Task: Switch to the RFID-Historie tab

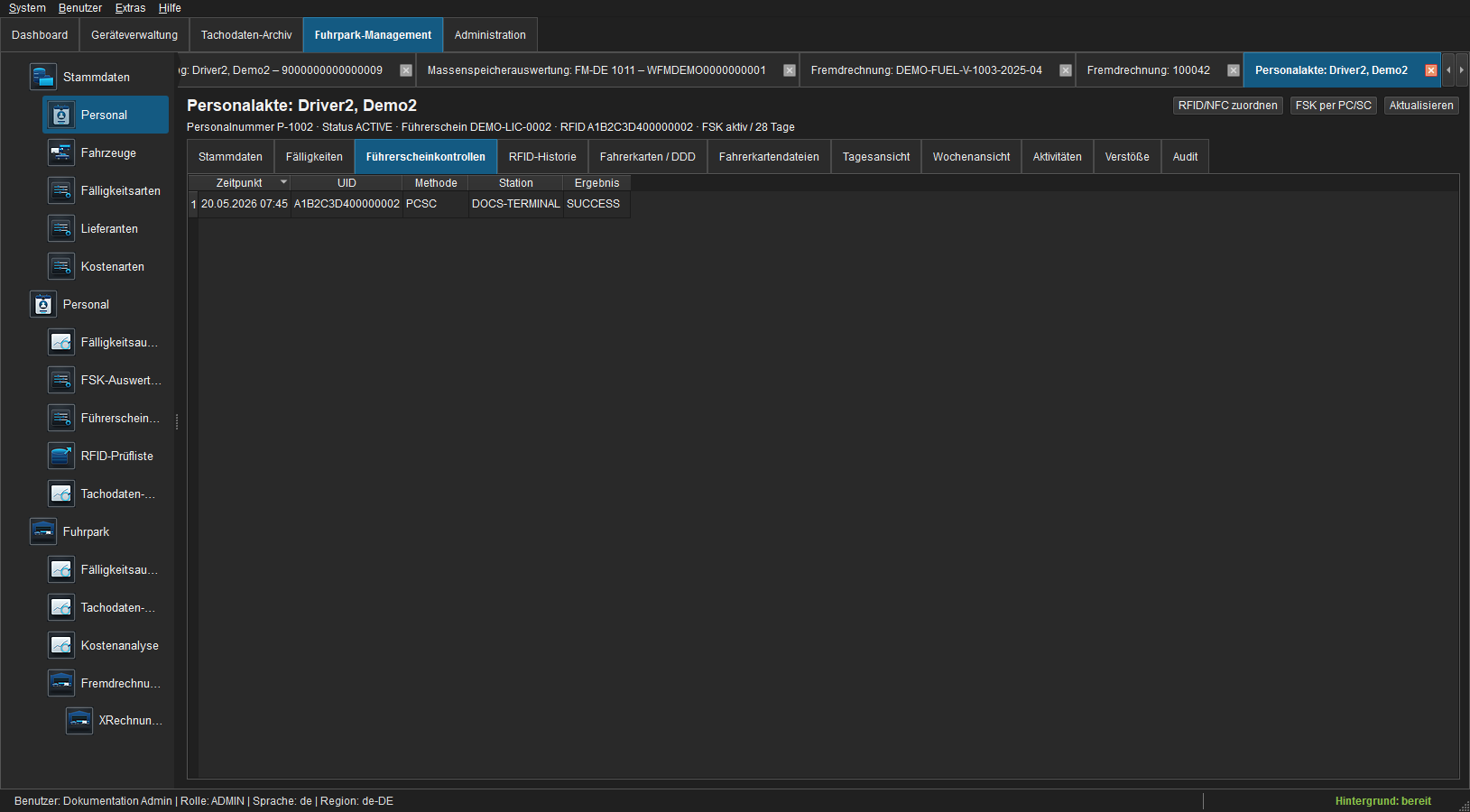Action: point(542,157)
